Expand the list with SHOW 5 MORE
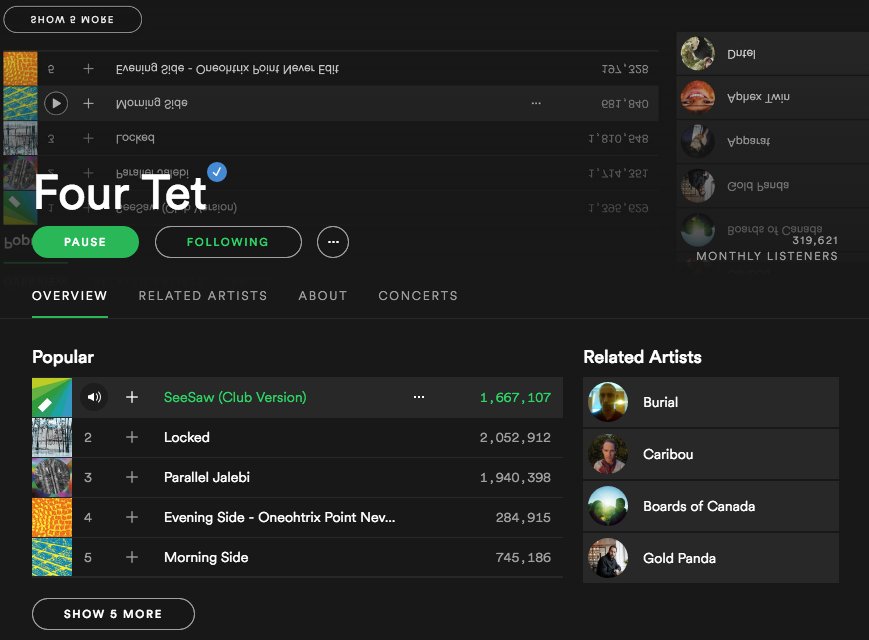Screen dimensions: 869x640 [113, 613]
